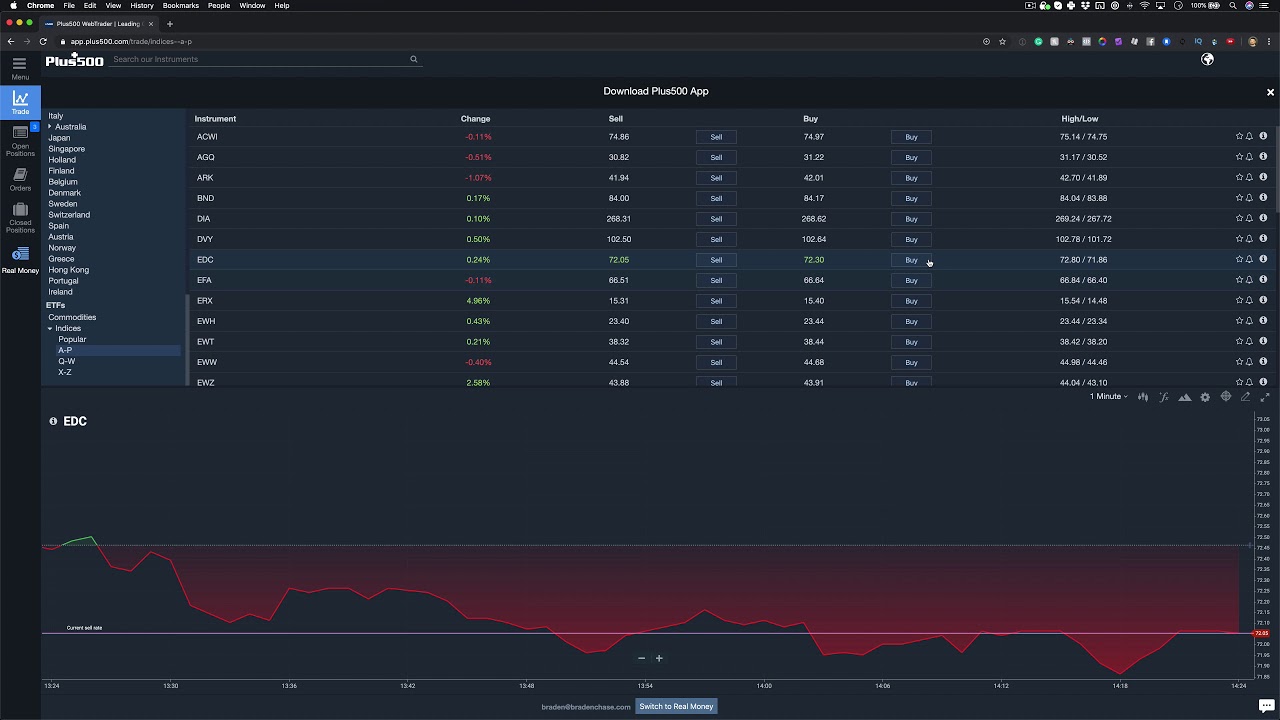Open the 1 Minute timeframe dropdown

[x=1108, y=397]
